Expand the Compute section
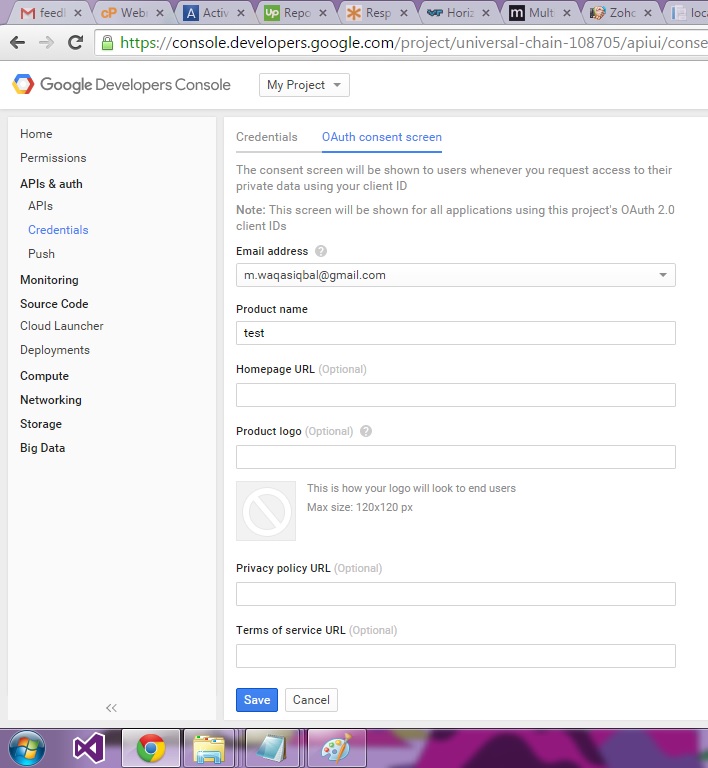This screenshot has height=768, width=708. 45,376
